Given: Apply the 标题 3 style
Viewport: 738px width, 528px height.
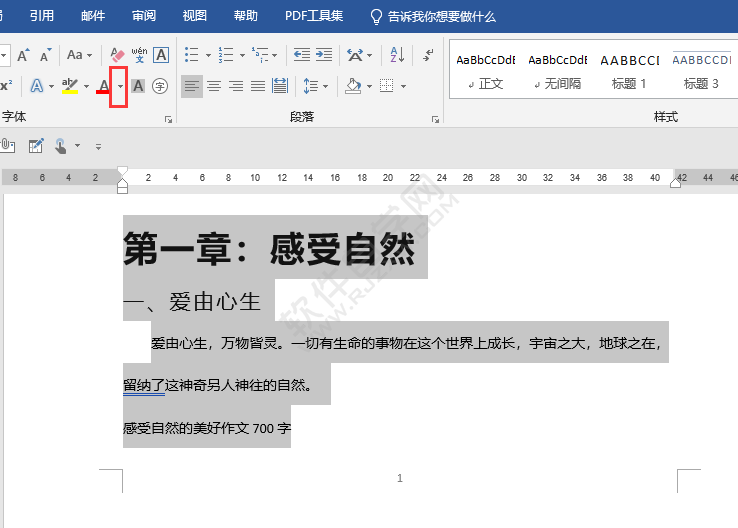Looking at the screenshot, I should 701,71.
